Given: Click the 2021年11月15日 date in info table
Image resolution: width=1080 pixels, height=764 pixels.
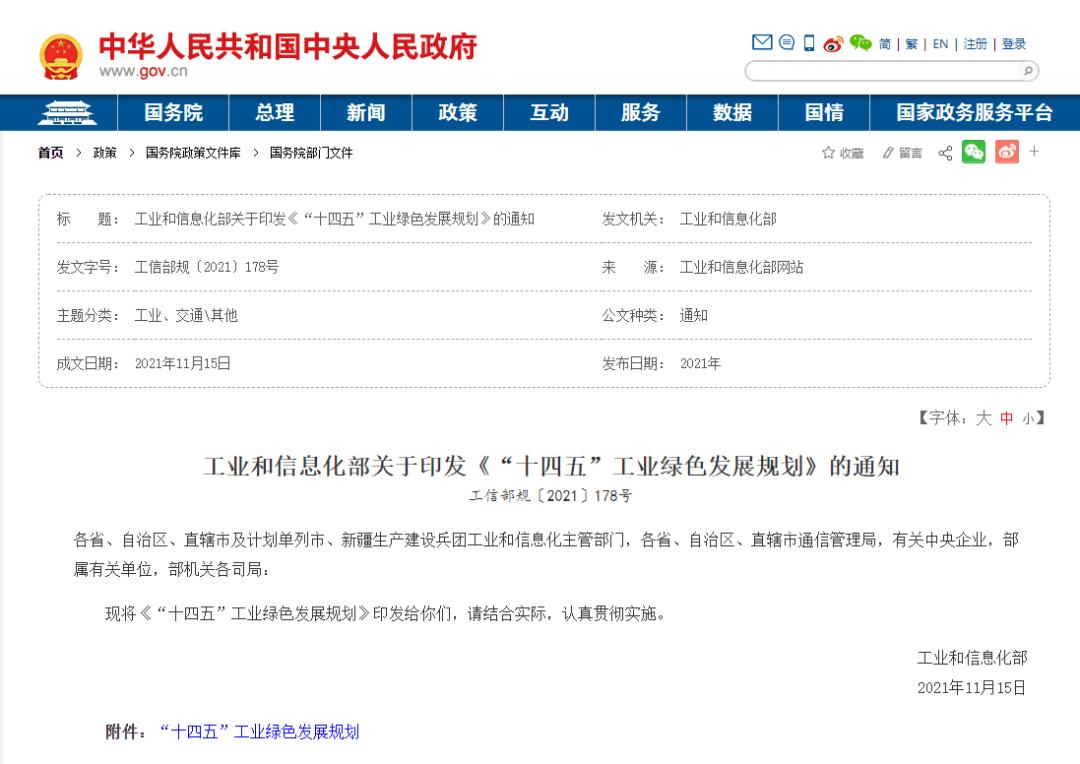Looking at the screenshot, I should point(183,364).
